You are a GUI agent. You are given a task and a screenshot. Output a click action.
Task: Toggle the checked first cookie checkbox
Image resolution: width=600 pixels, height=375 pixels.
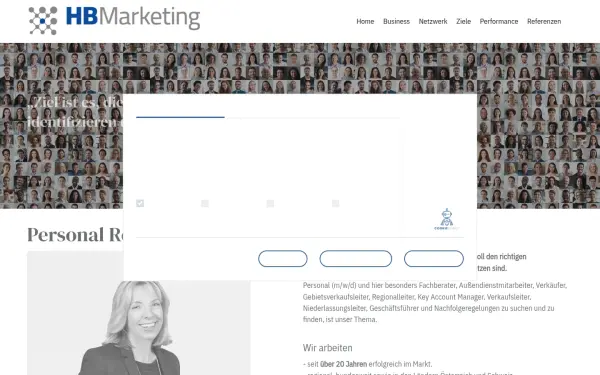140,203
